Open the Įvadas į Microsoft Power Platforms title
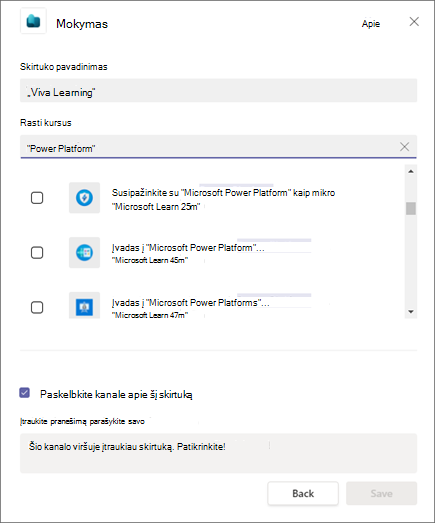This screenshot has width=435, height=523. point(190,303)
